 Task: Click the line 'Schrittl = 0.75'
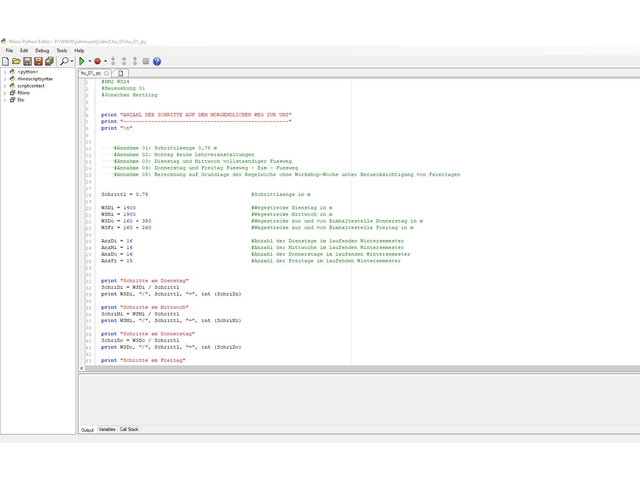(124, 194)
